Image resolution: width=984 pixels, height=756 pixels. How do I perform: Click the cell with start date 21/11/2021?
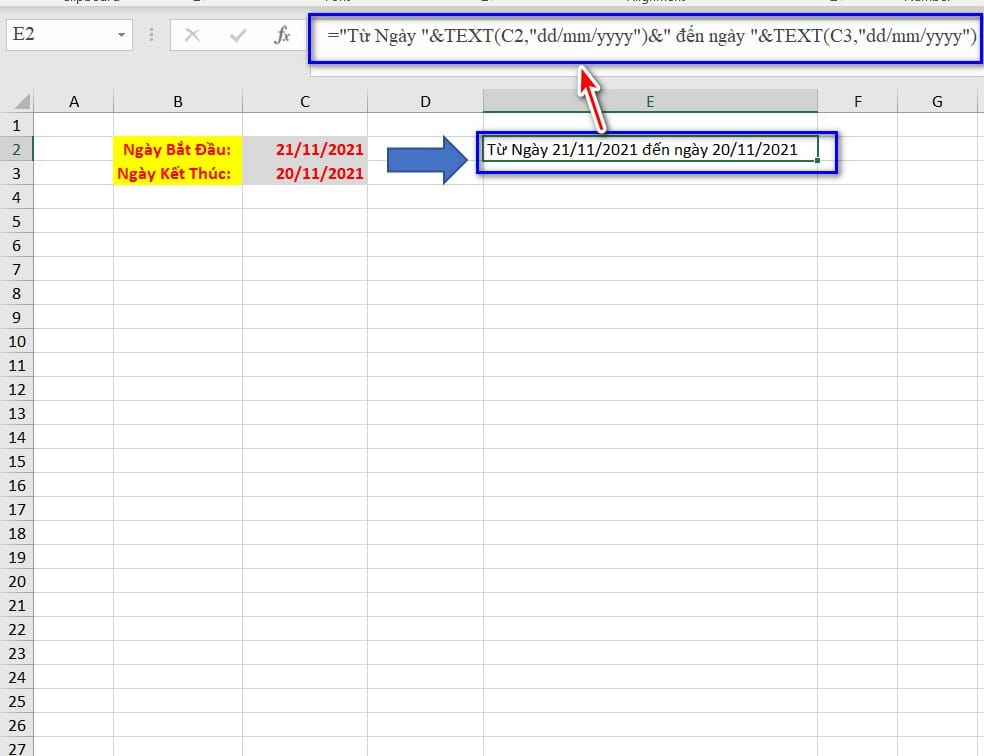[305, 149]
